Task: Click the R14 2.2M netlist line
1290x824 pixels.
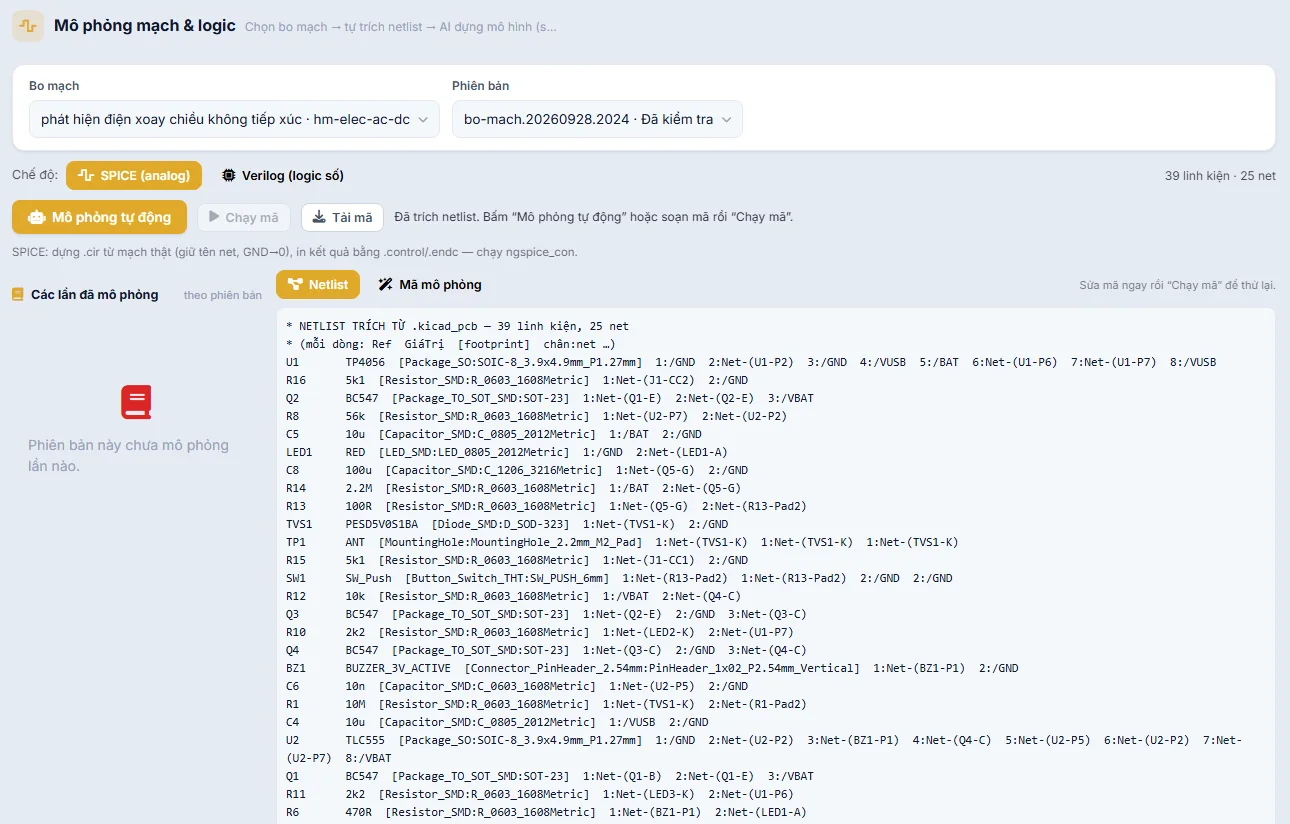Action: [x=514, y=488]
